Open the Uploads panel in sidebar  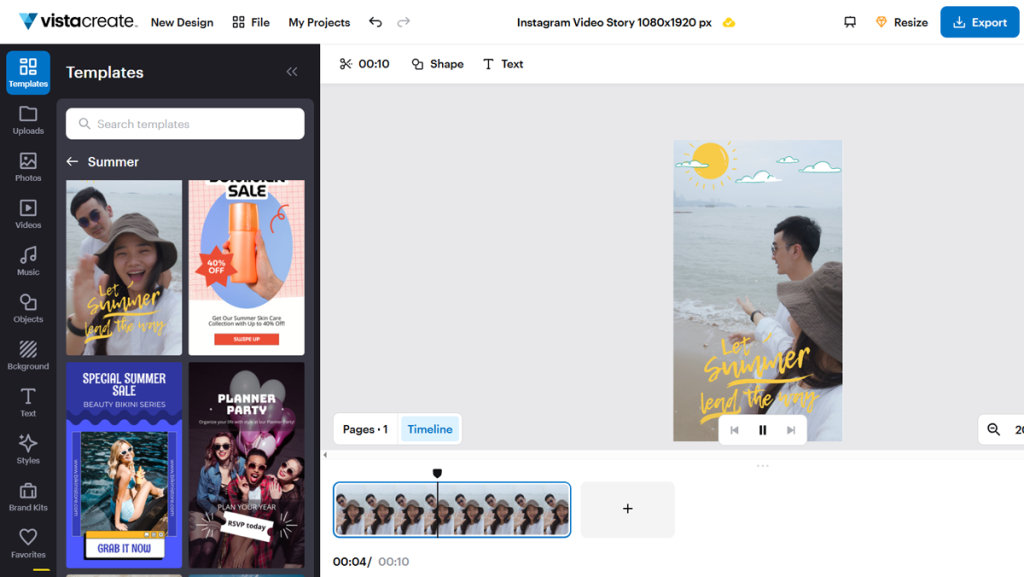[x=28, y=119]
